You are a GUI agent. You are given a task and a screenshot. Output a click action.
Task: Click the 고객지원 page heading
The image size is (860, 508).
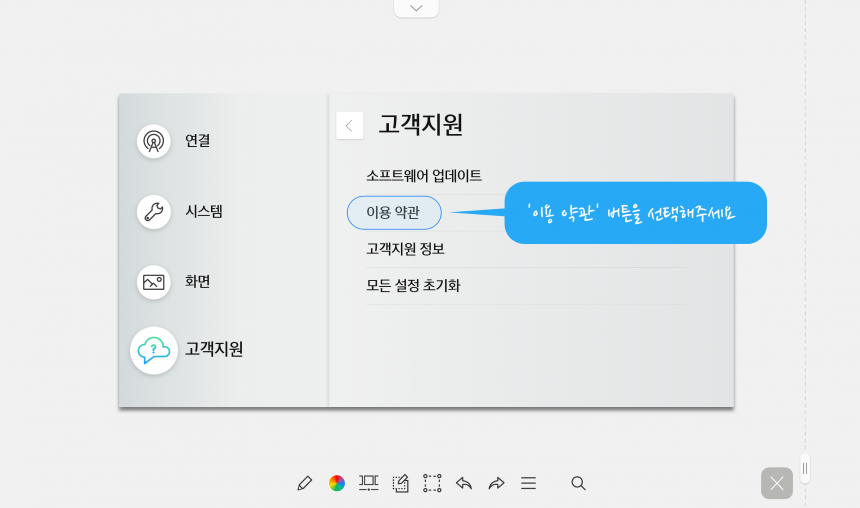point(421,125)
